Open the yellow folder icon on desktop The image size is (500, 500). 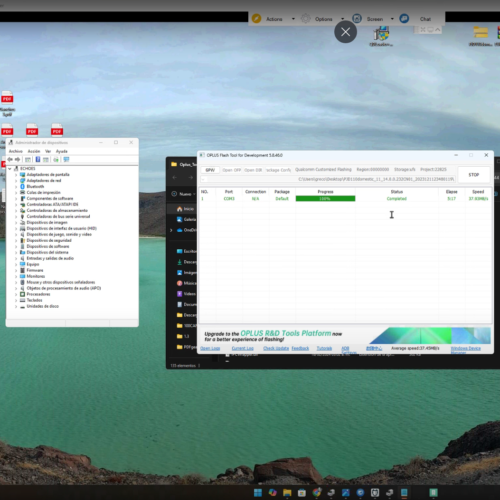pos(481,33)
